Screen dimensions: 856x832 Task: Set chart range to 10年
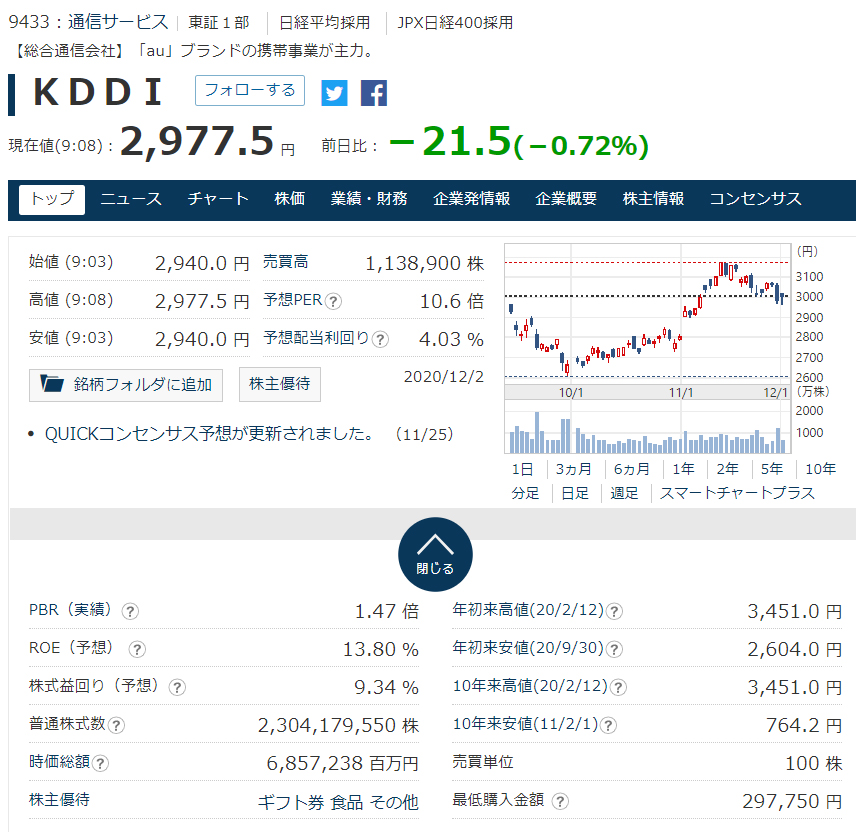click(x=821, y=469)
